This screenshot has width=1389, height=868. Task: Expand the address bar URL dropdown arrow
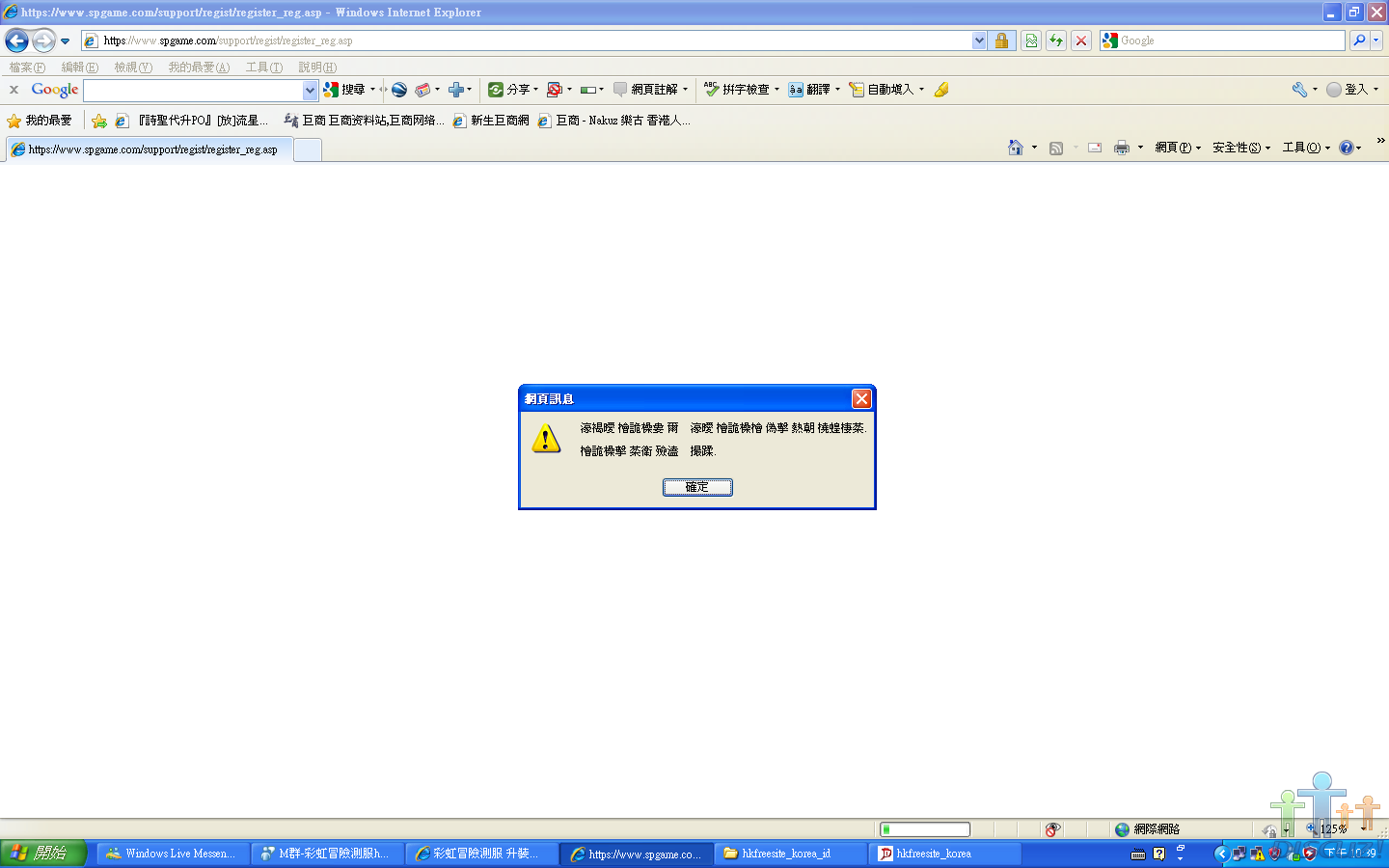tap(979, 41)
